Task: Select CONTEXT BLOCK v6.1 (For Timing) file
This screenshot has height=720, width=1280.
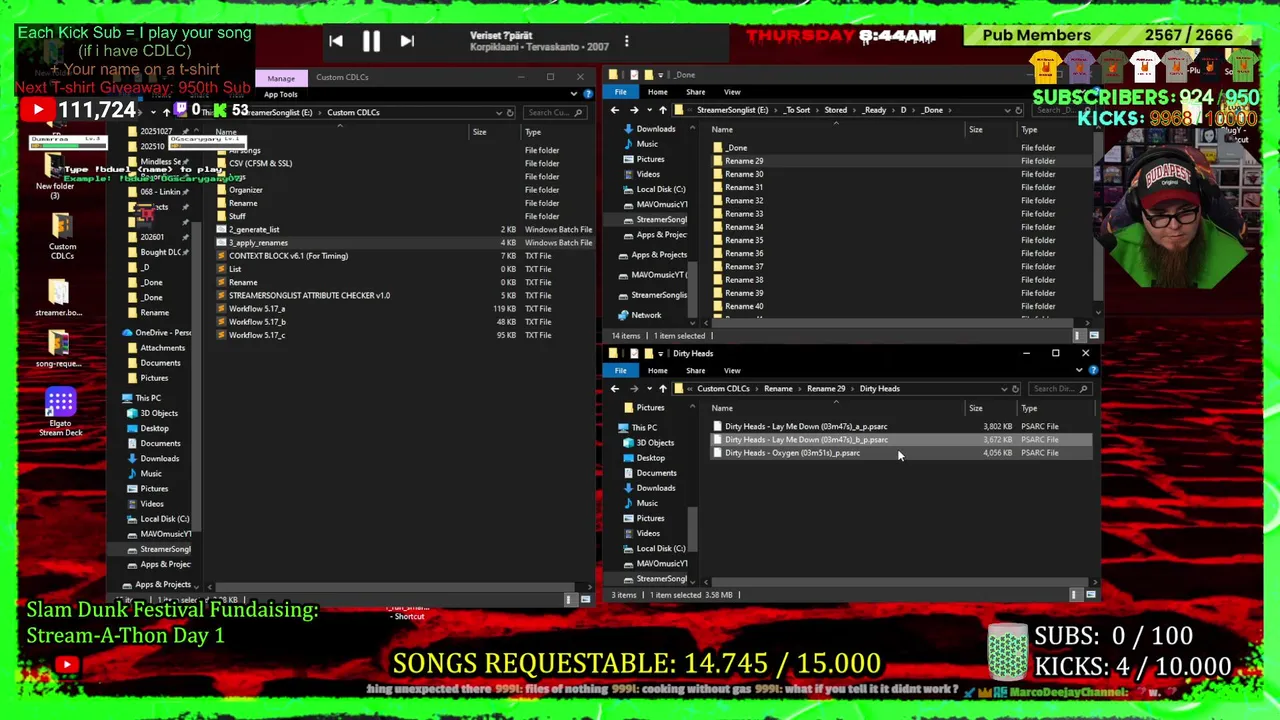Action: coord(288,256)
